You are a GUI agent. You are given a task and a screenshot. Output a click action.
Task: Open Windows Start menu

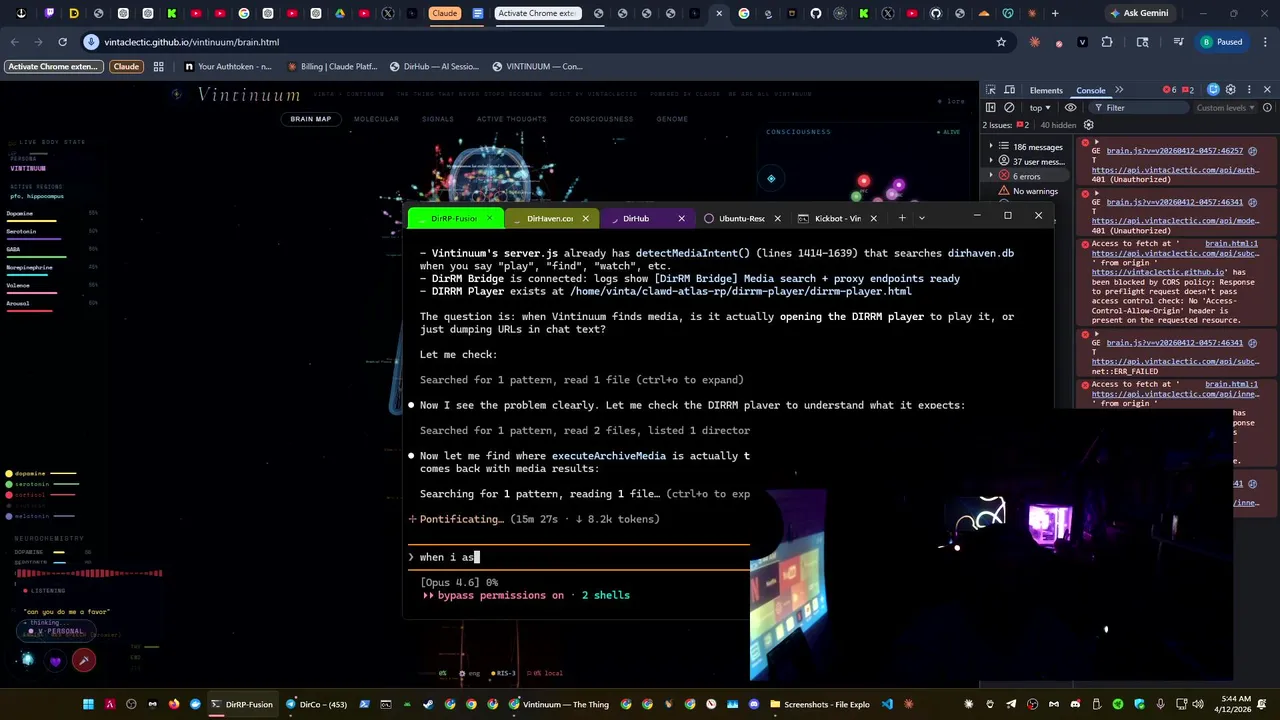click(88, 704)
